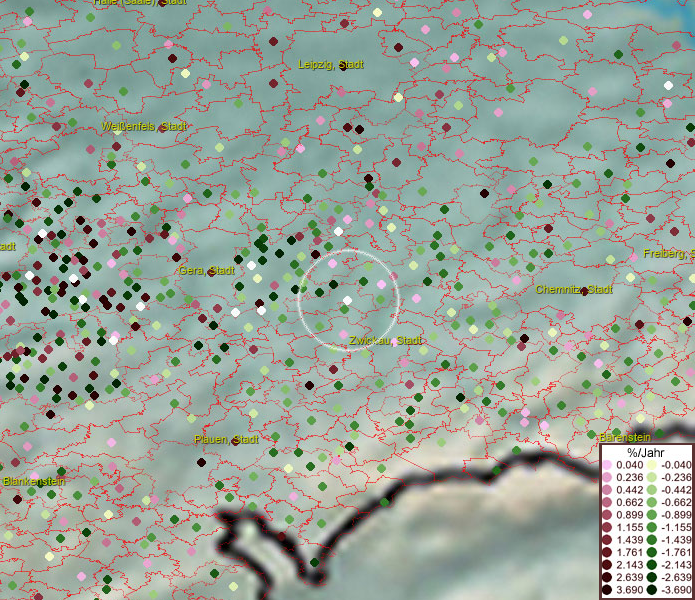
Task: Pick the -1.155 legend swatch
Action: coord(652,527)
